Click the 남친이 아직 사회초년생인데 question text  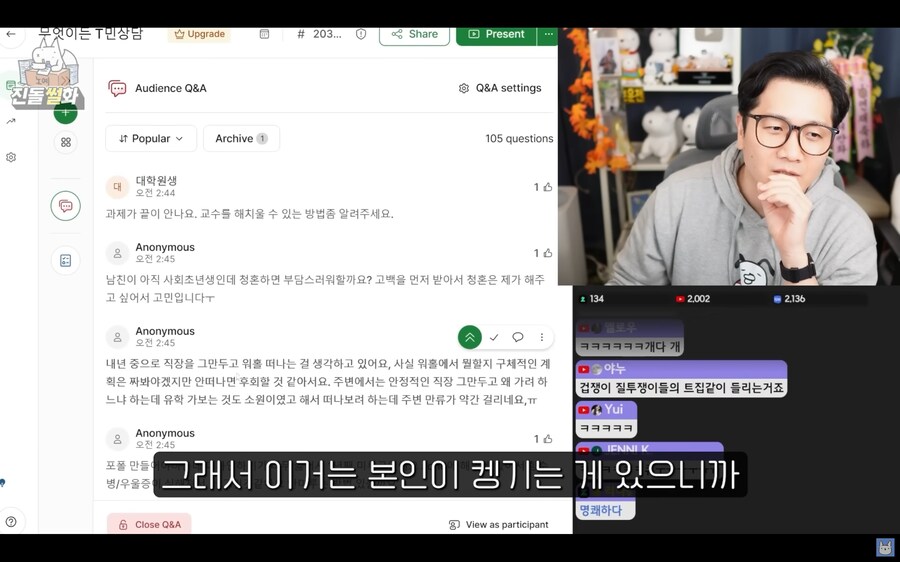point(325,288)
